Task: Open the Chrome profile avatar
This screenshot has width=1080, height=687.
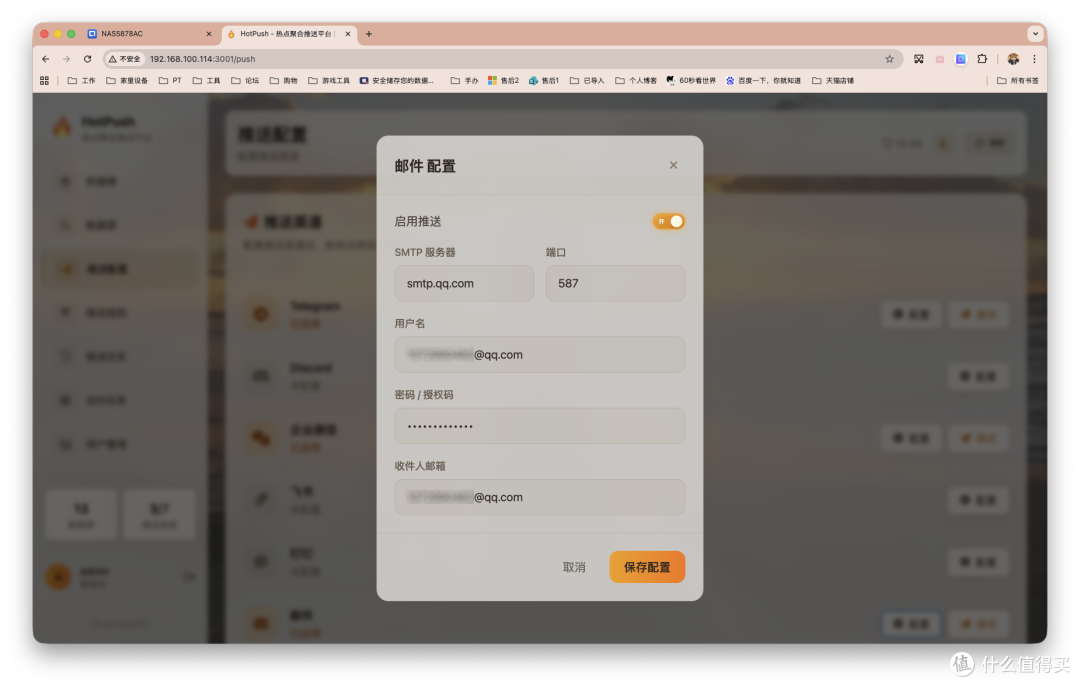Action: click(x=1013, y=59)
